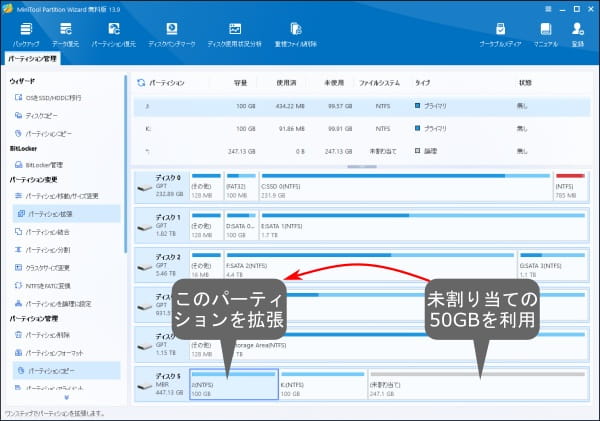Select パーティションフォーマット

point(49,353)
